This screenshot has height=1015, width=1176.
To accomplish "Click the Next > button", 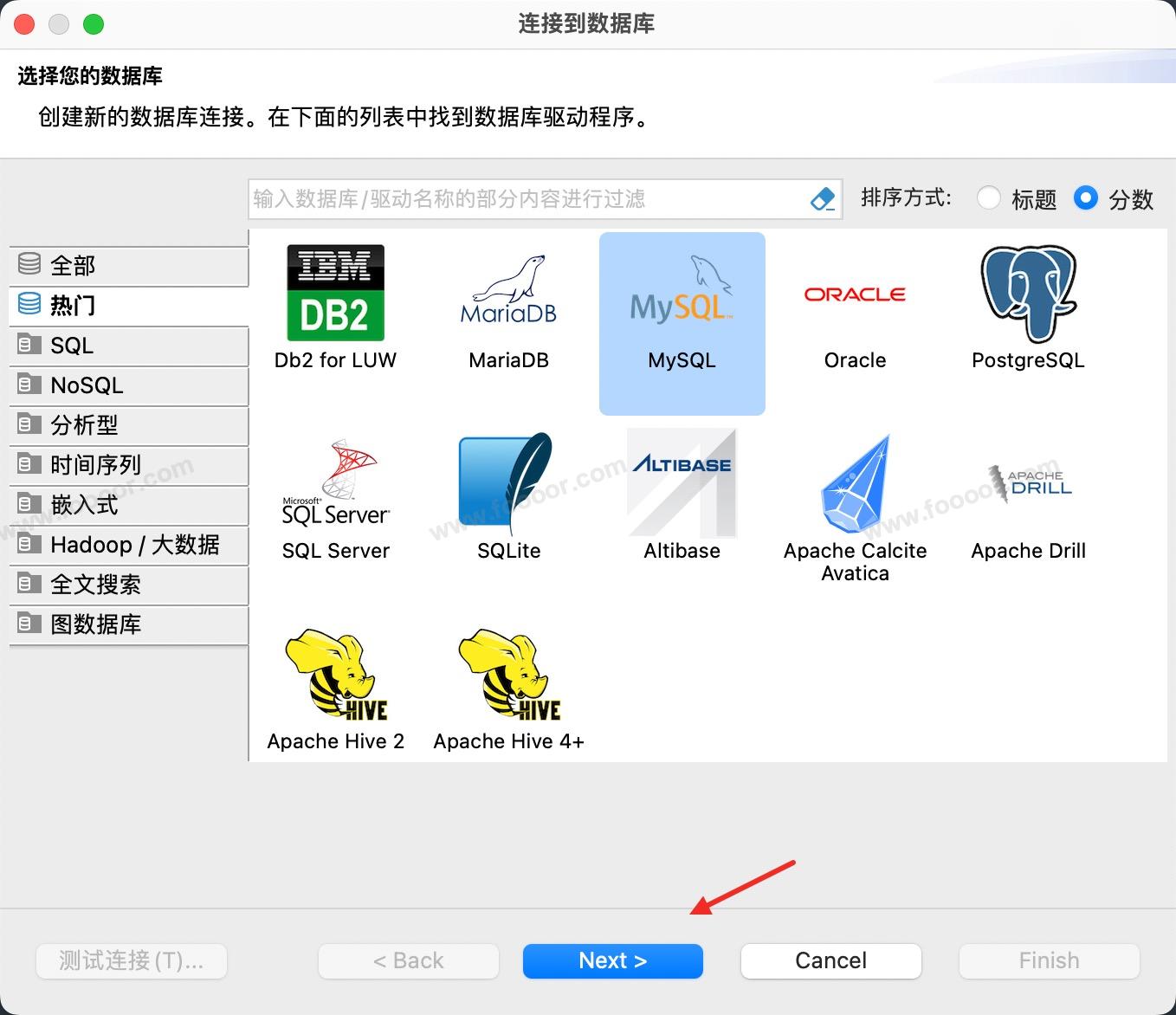I will click(612, 960).
